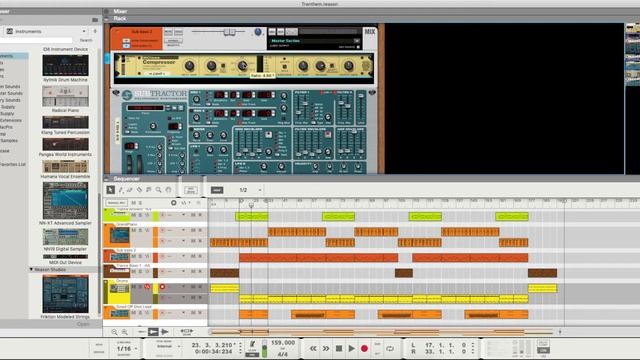Click the MIX button on Sub bass channel

tap(370, 31)
